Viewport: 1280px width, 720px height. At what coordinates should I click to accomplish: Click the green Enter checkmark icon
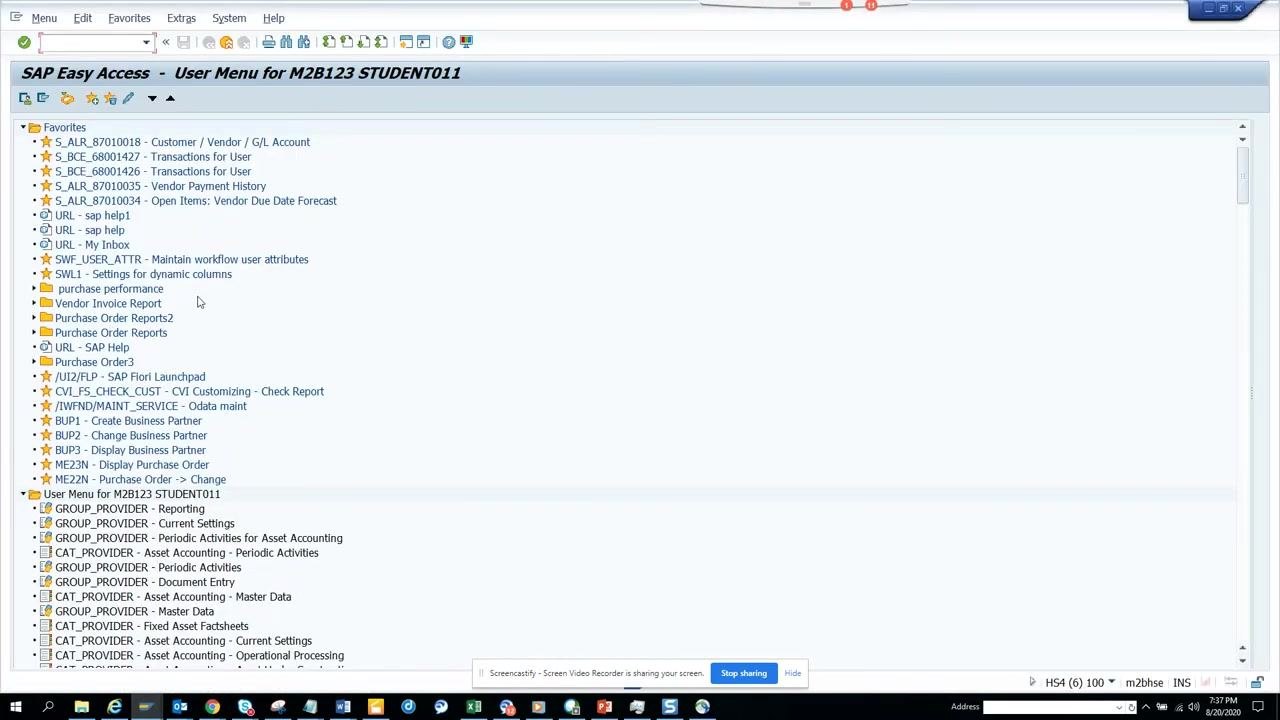tap(24, 42)
